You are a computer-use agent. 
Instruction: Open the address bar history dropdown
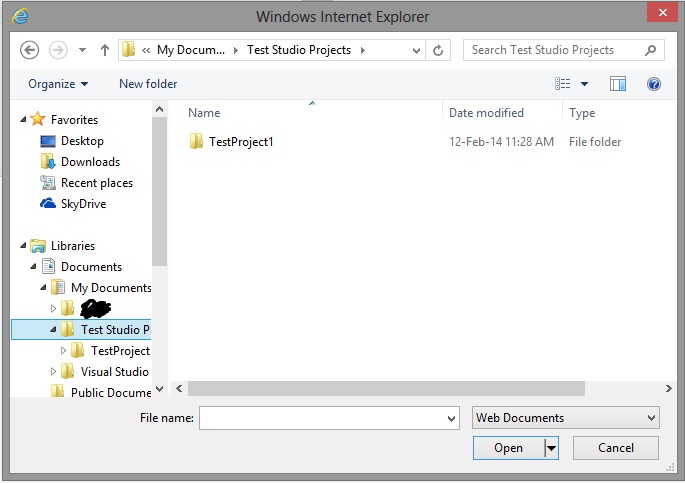(416, 51)
